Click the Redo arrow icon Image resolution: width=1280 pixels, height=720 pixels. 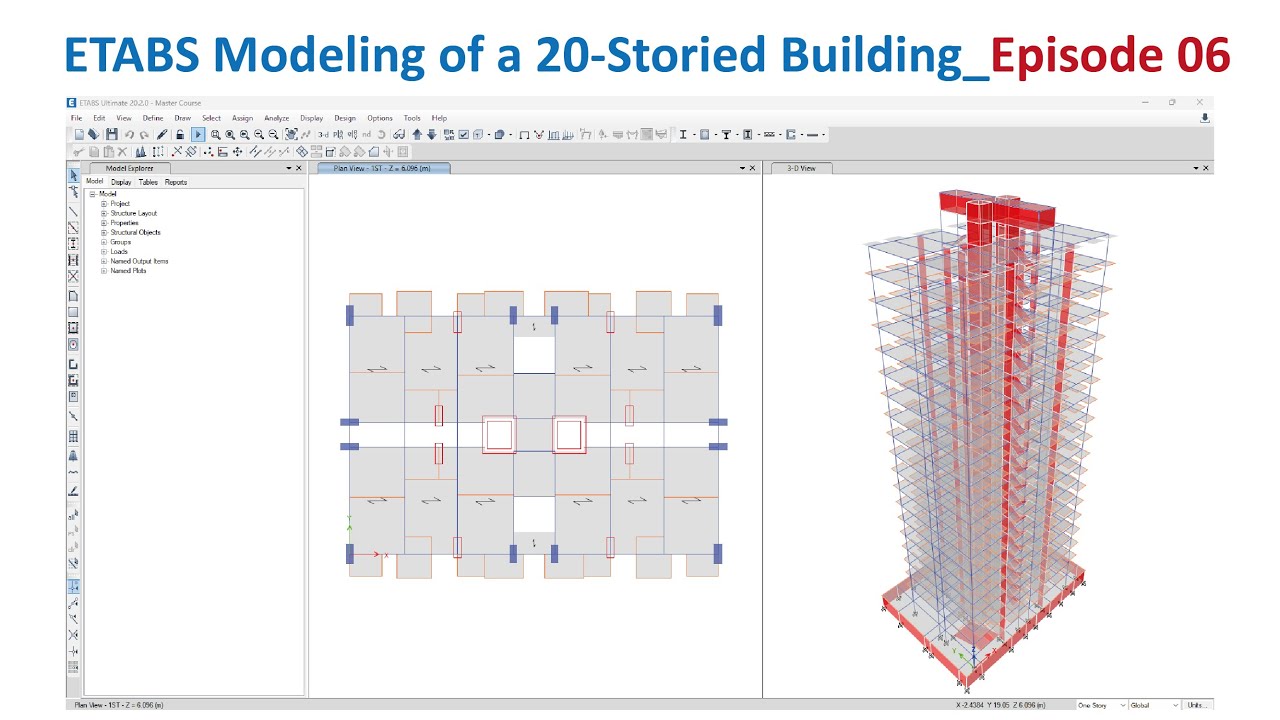145,134
